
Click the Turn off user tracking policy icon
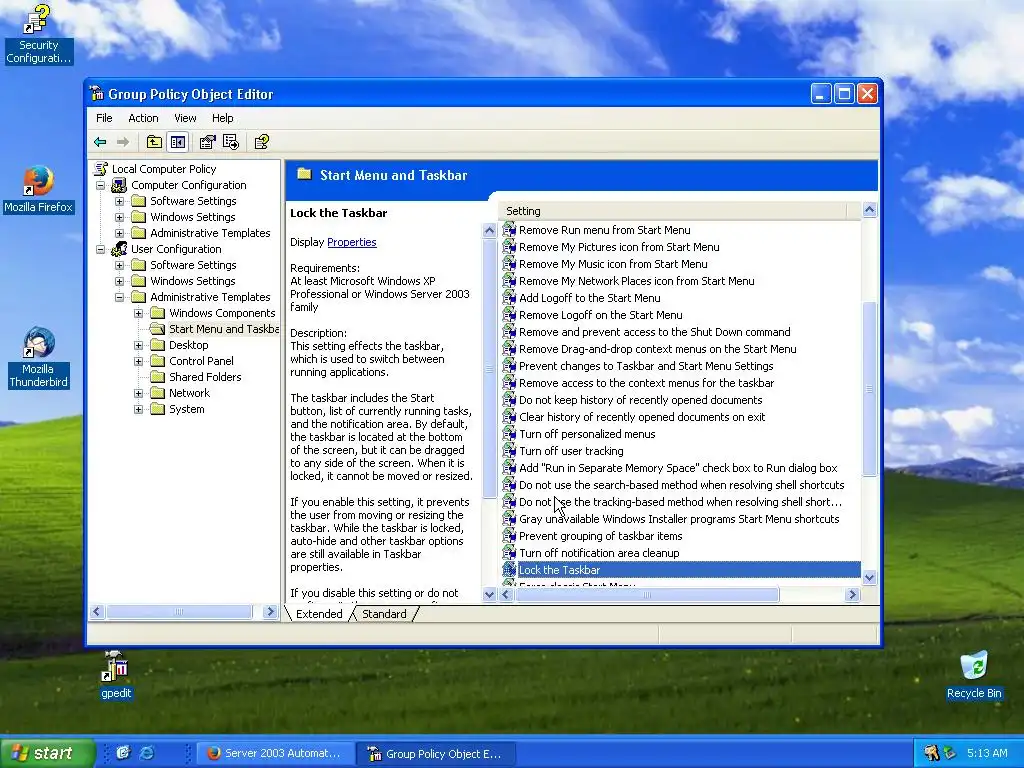(x=509, y=451)
